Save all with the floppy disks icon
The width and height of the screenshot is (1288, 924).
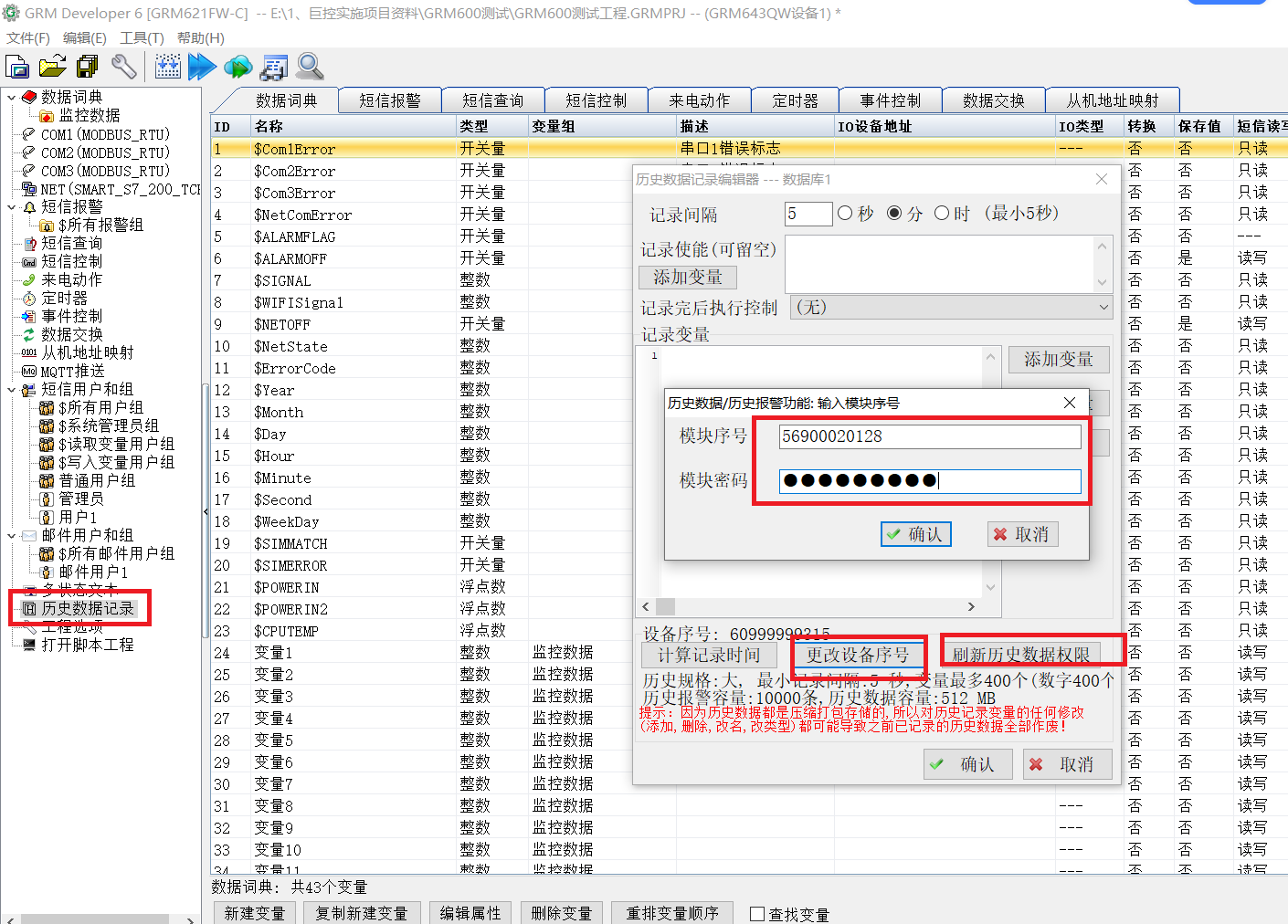pos(88,67)
